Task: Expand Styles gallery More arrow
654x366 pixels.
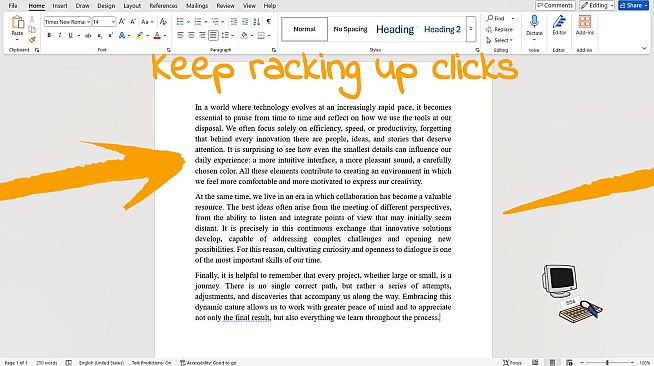Action: 470,29
